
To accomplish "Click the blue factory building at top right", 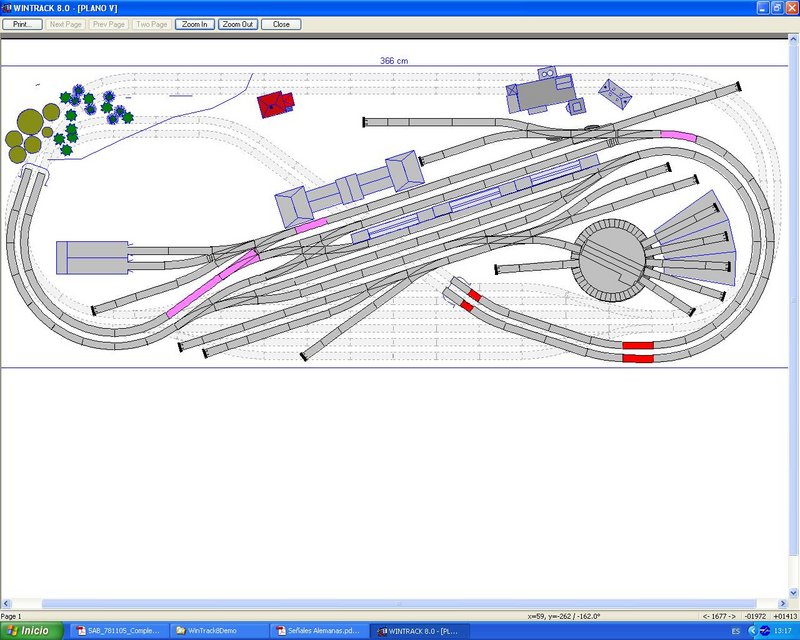I will 545,92.
